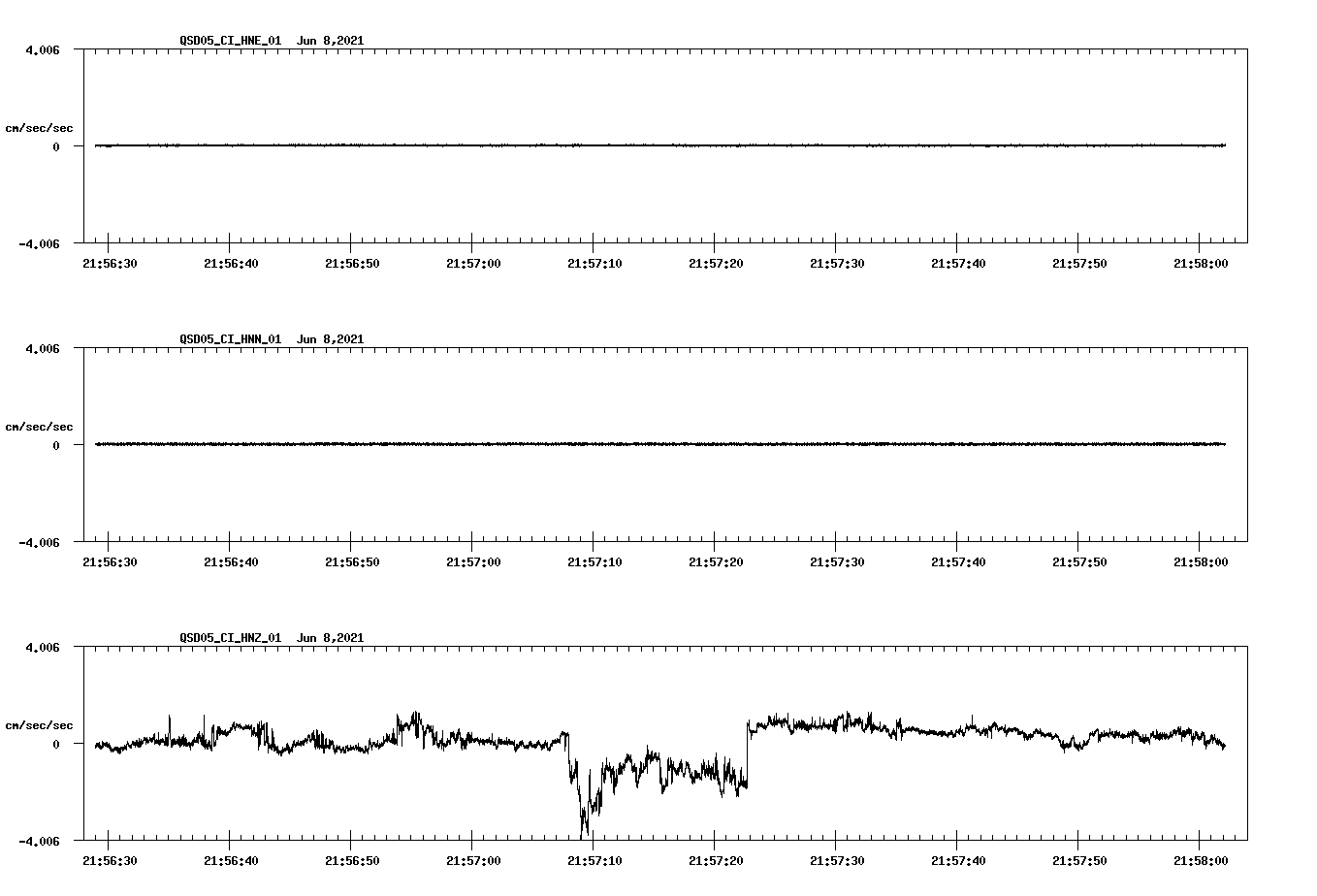Click the QSD05_CI_HNN_01 plot title
Viewport: 1317px width, 896px height.
(x=272, y=339)
